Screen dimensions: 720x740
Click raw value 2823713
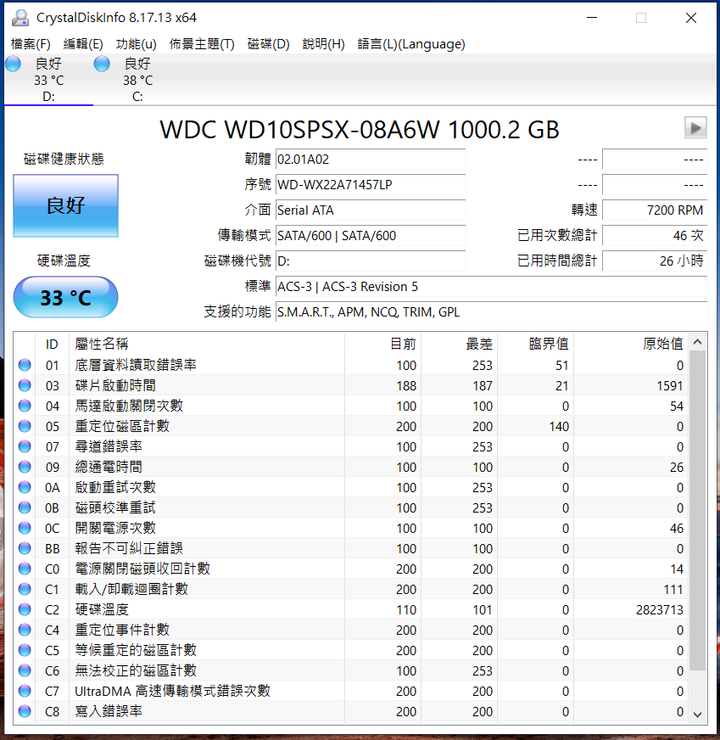tap(659, 610)
